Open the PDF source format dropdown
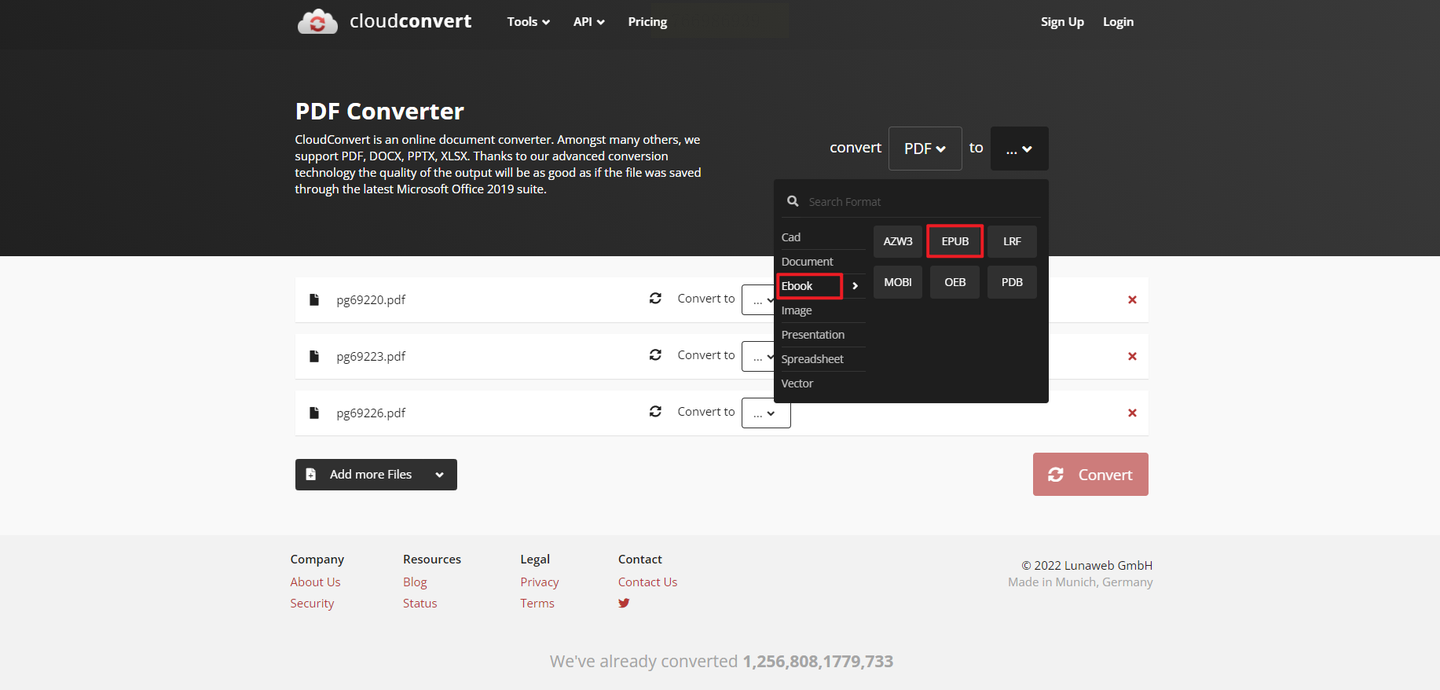This screenshot has height=690, width=1440. coord(924,148)
